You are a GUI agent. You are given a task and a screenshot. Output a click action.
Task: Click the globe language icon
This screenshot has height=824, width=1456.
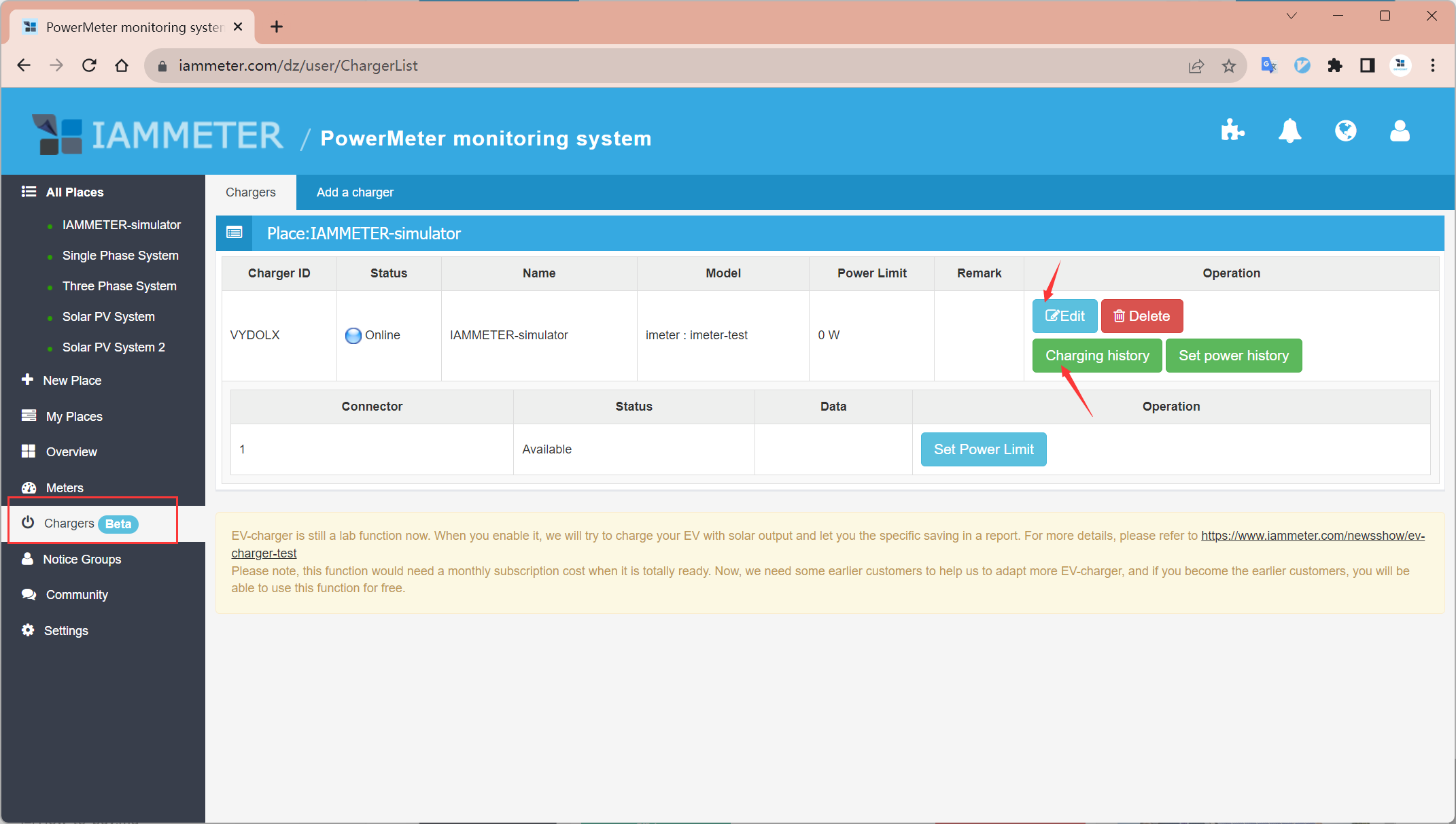click(x=1345, y=131)
